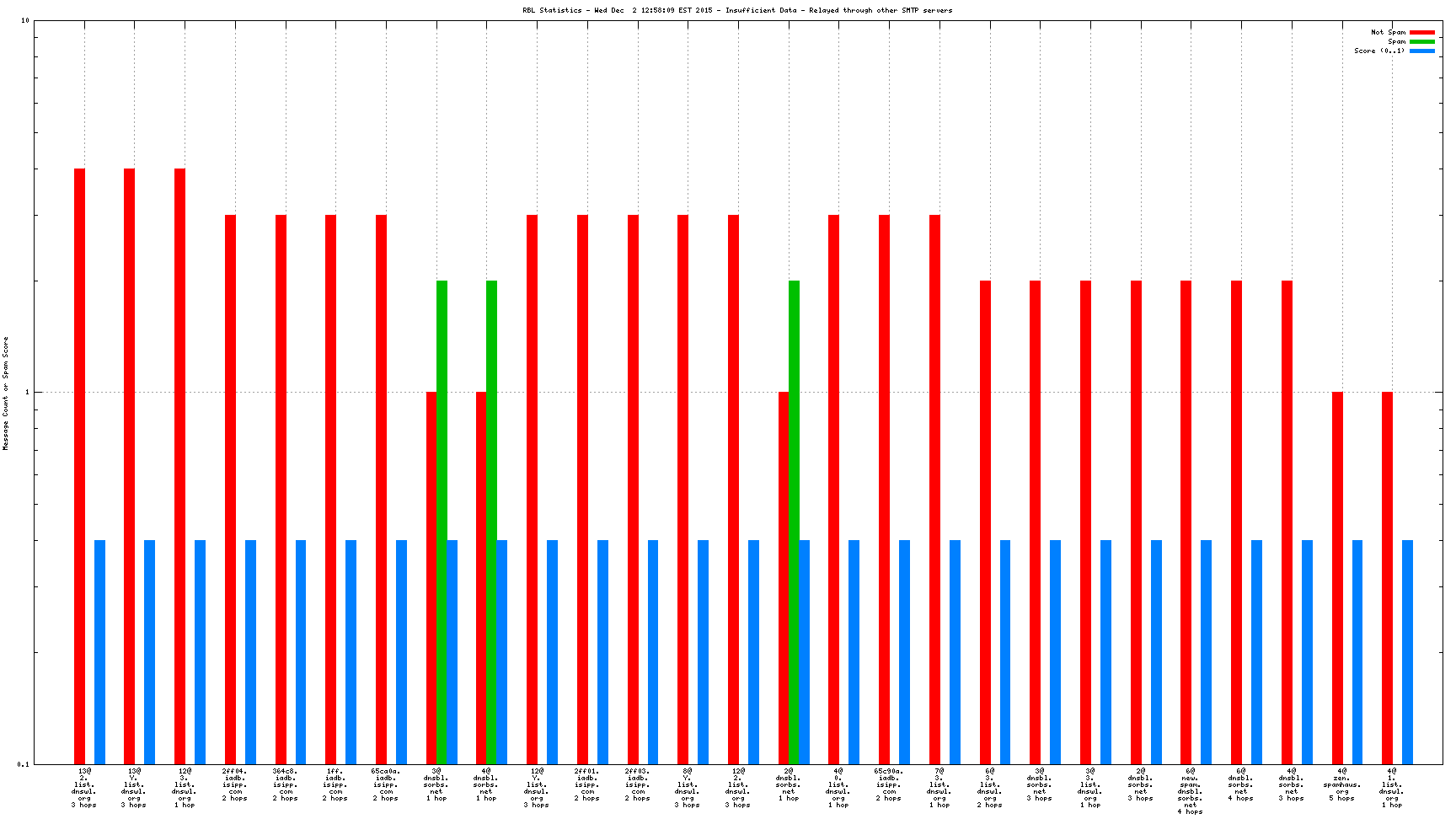Click the Message Count or Spam Score axis label
Screen dimensions: 1456x819
point(6,393)
